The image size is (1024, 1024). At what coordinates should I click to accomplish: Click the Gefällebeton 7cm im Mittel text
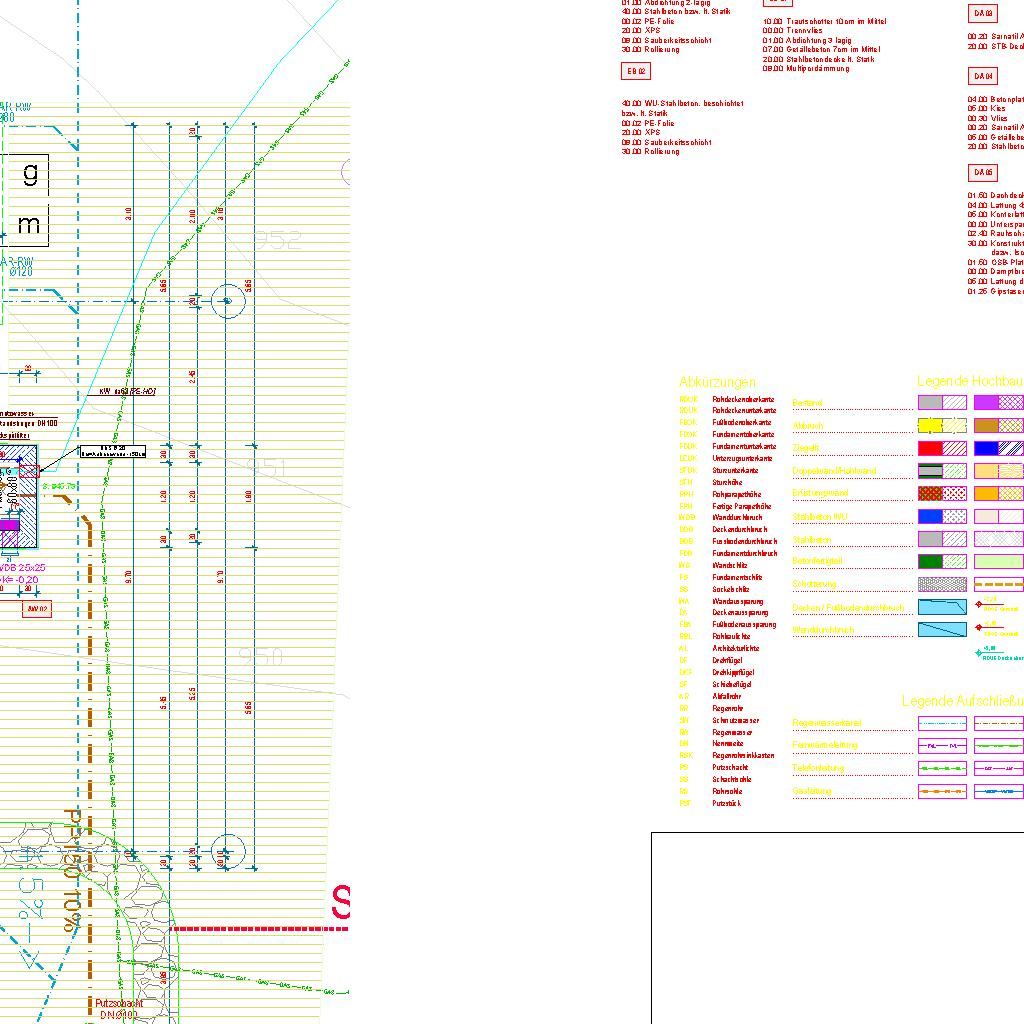click(x=833, y=50)
